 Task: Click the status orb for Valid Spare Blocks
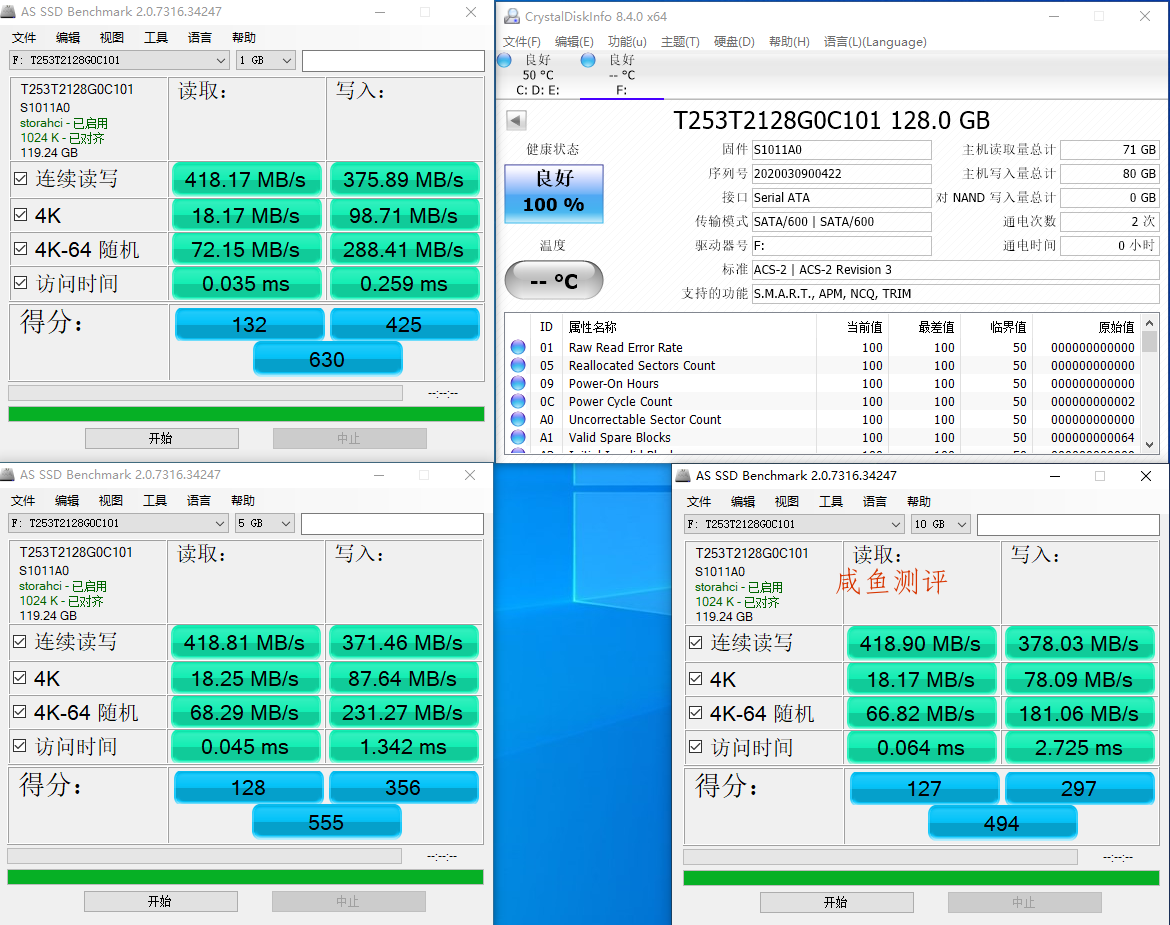(518, 437)
